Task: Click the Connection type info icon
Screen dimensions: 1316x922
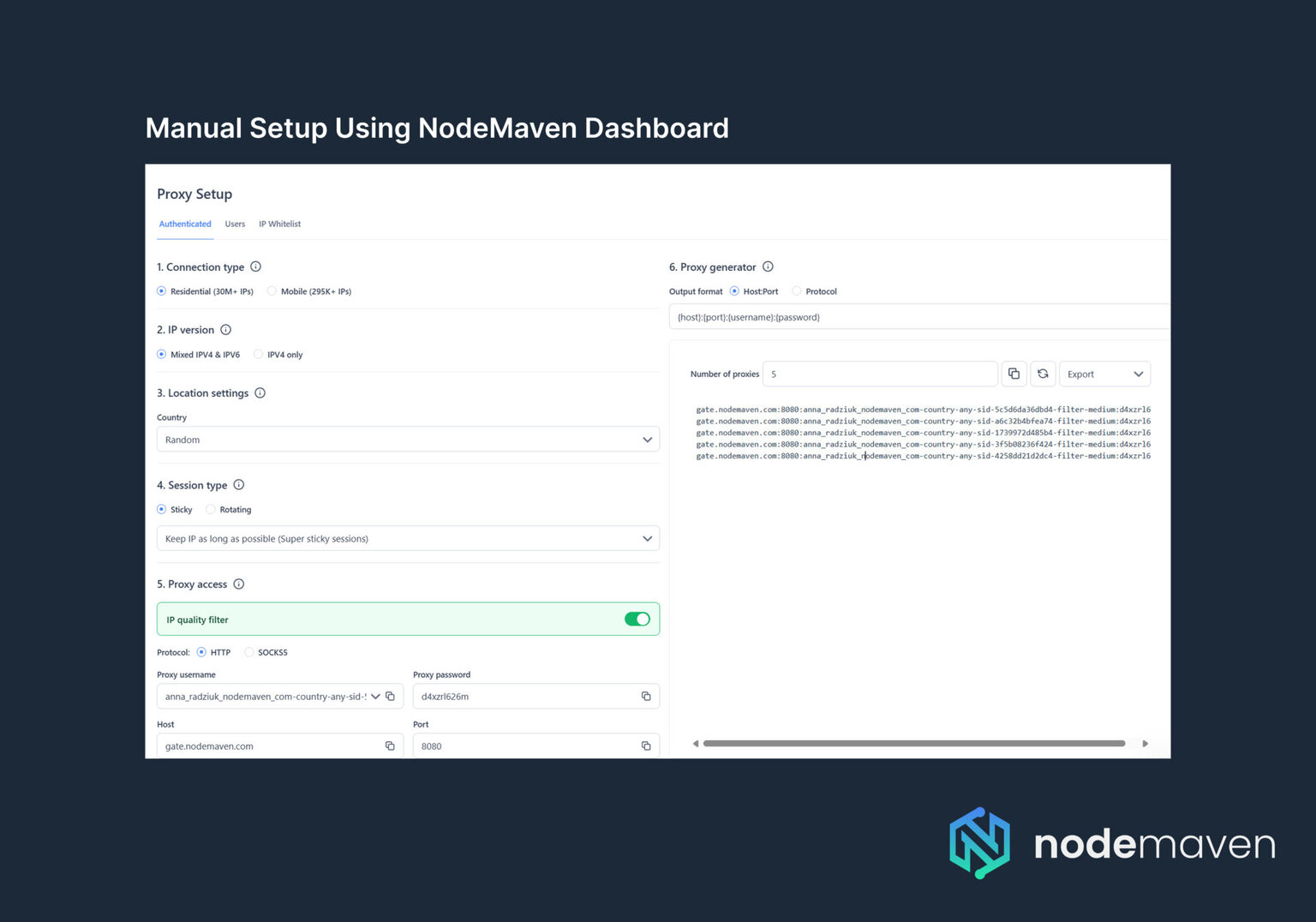Action: [255, 266]
